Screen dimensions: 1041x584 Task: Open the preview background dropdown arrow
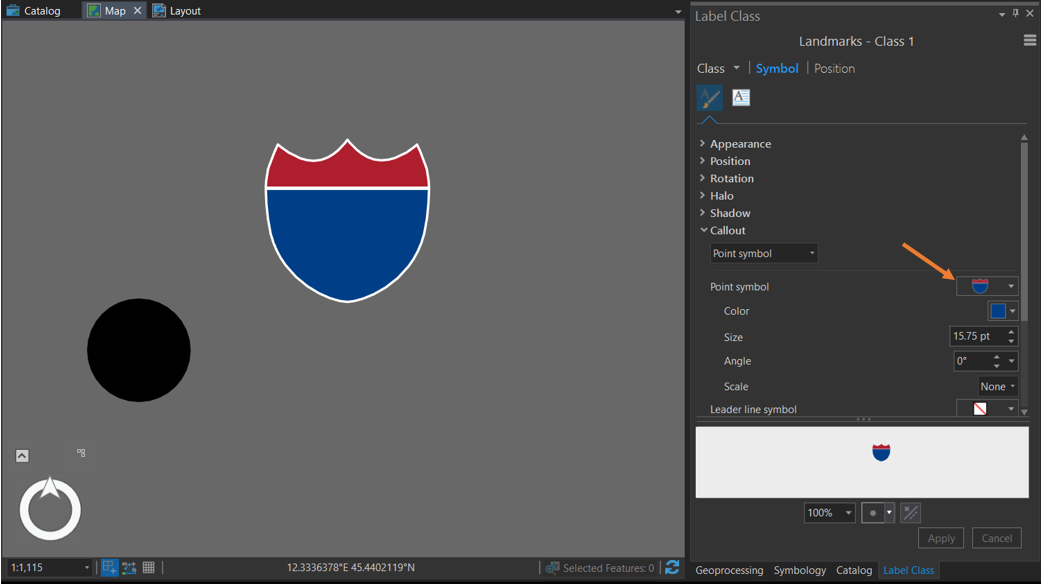coord(890,513)
